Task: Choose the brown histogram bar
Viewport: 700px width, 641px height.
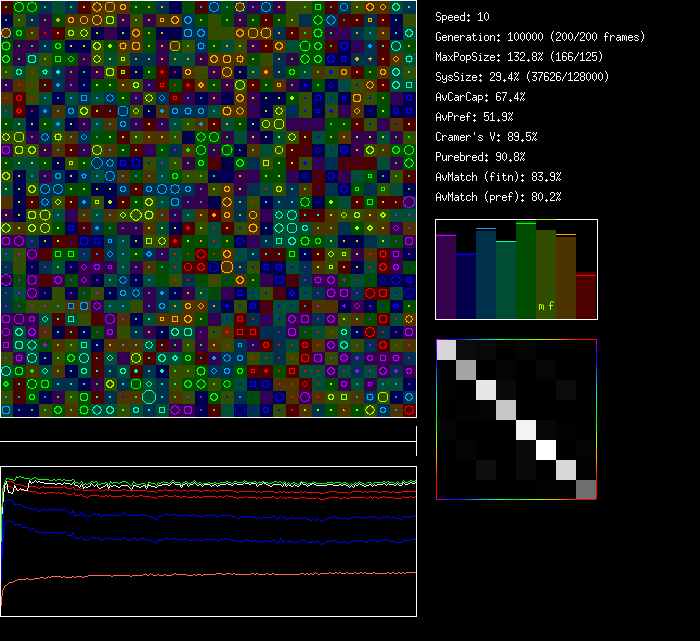Action: tap(566, 276)
